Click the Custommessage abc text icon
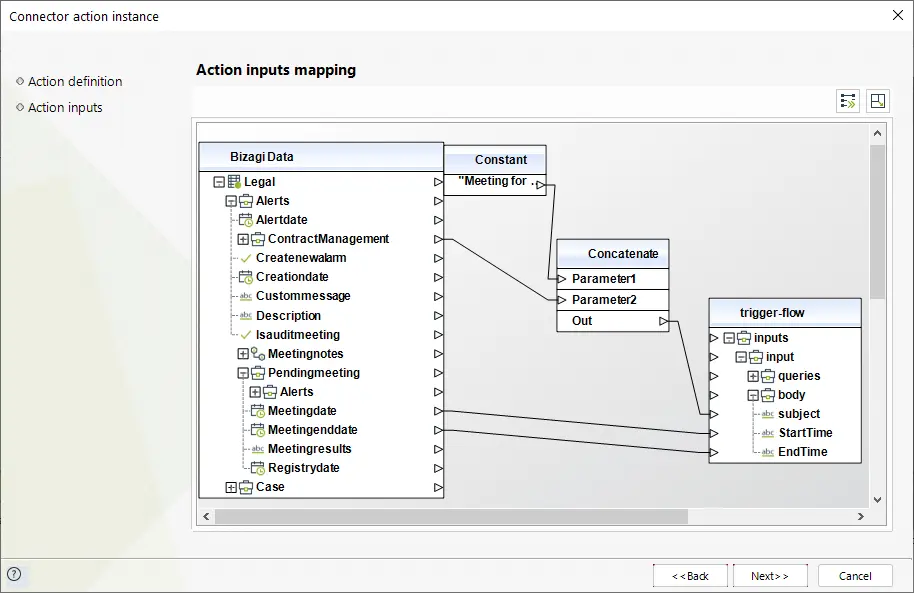The height and width of the screenshot is (593, 914). coord(246,296)
